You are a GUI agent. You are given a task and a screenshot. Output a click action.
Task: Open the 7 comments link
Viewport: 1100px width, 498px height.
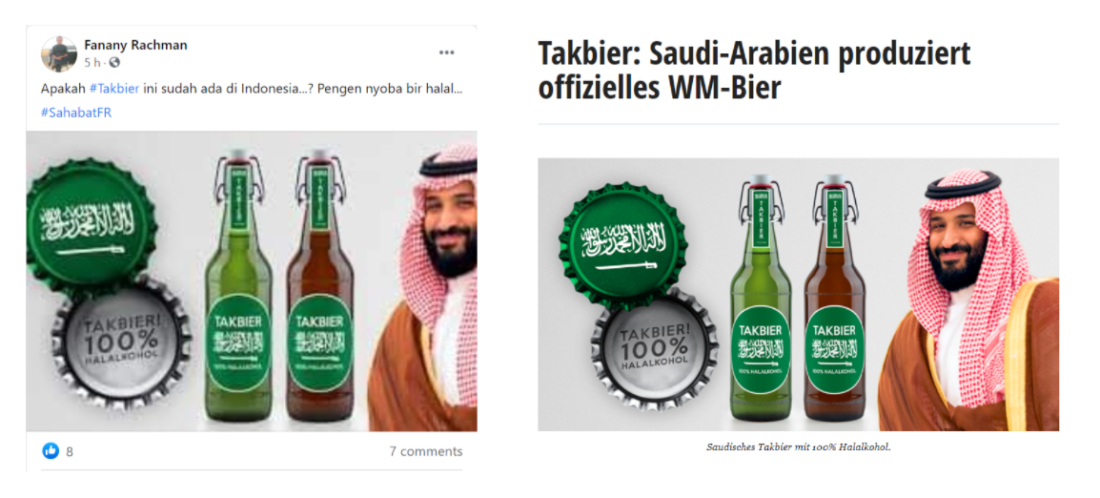(x=426, y=451)
